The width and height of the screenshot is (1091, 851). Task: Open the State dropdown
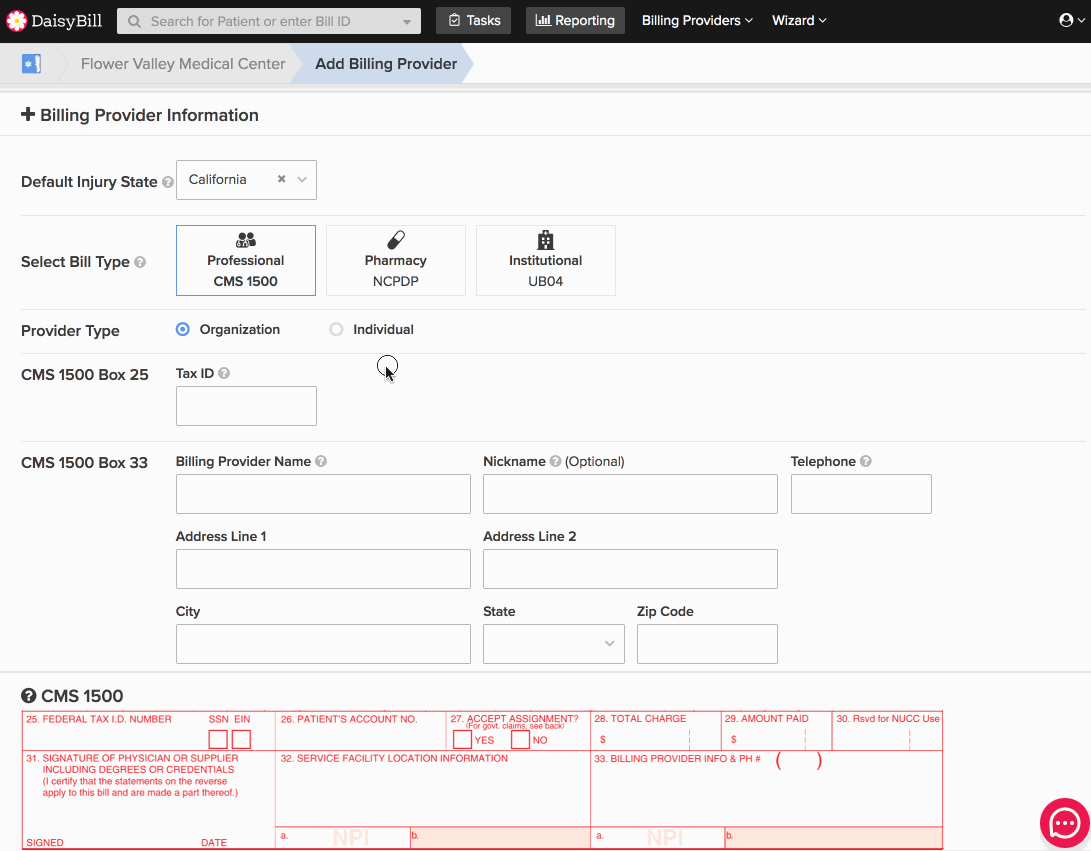tap(554, 644)
